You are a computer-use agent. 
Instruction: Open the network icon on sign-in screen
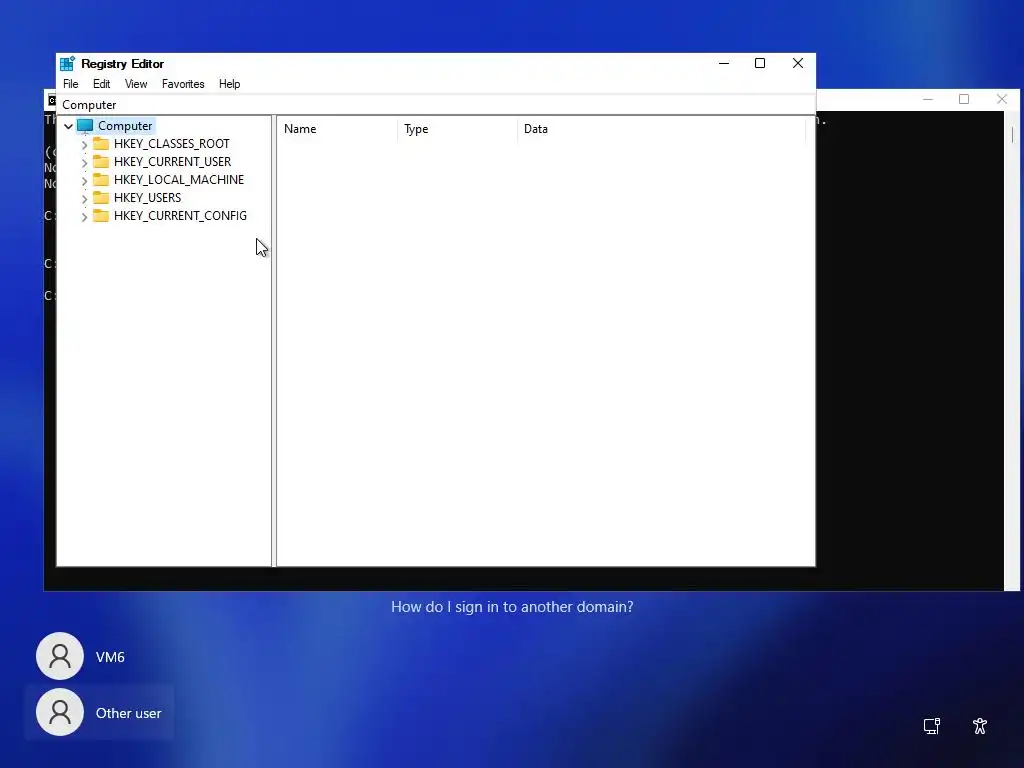click(932, 726)
